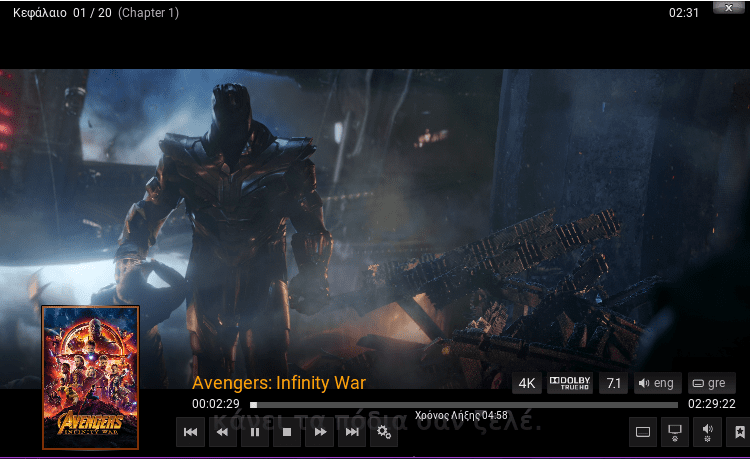Click the 4K resolution badge
Screen dimensions: 750x459
pos(527,383)
